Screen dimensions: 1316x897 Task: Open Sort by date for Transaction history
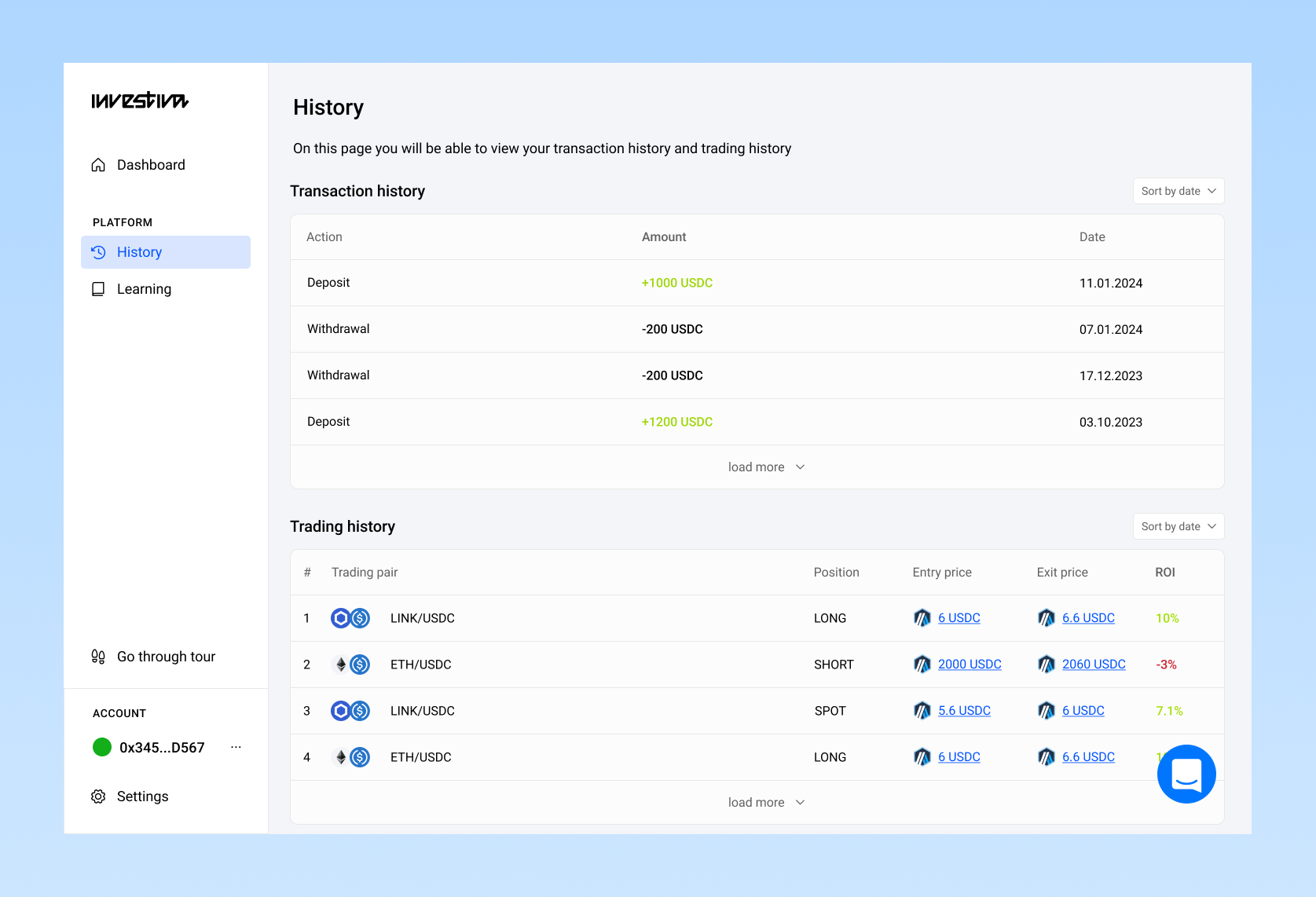[x=1178, y=191]
